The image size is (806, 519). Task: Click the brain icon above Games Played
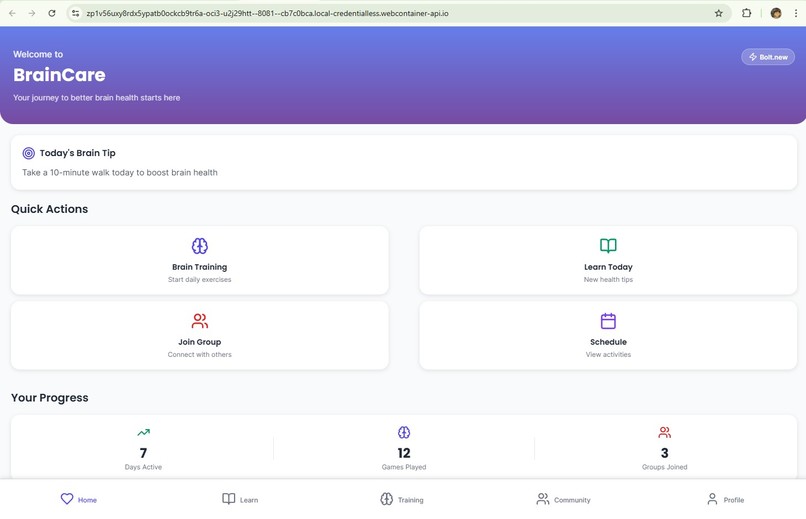point(404,433)
